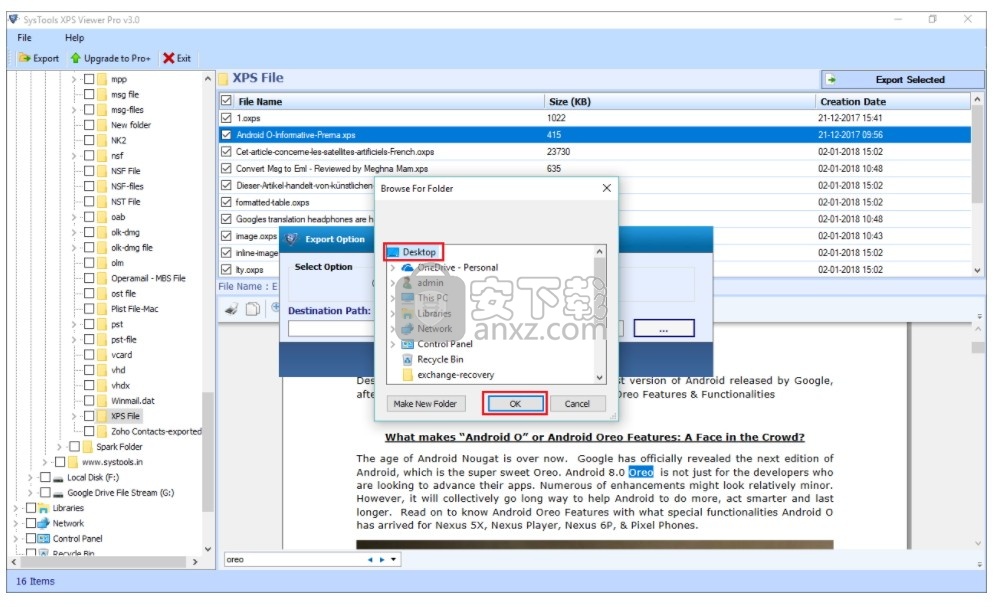The width and height of the screenshot is (1007, 607).
Task: Click the red Exit toolbar icon
Action: click(169, 58)
